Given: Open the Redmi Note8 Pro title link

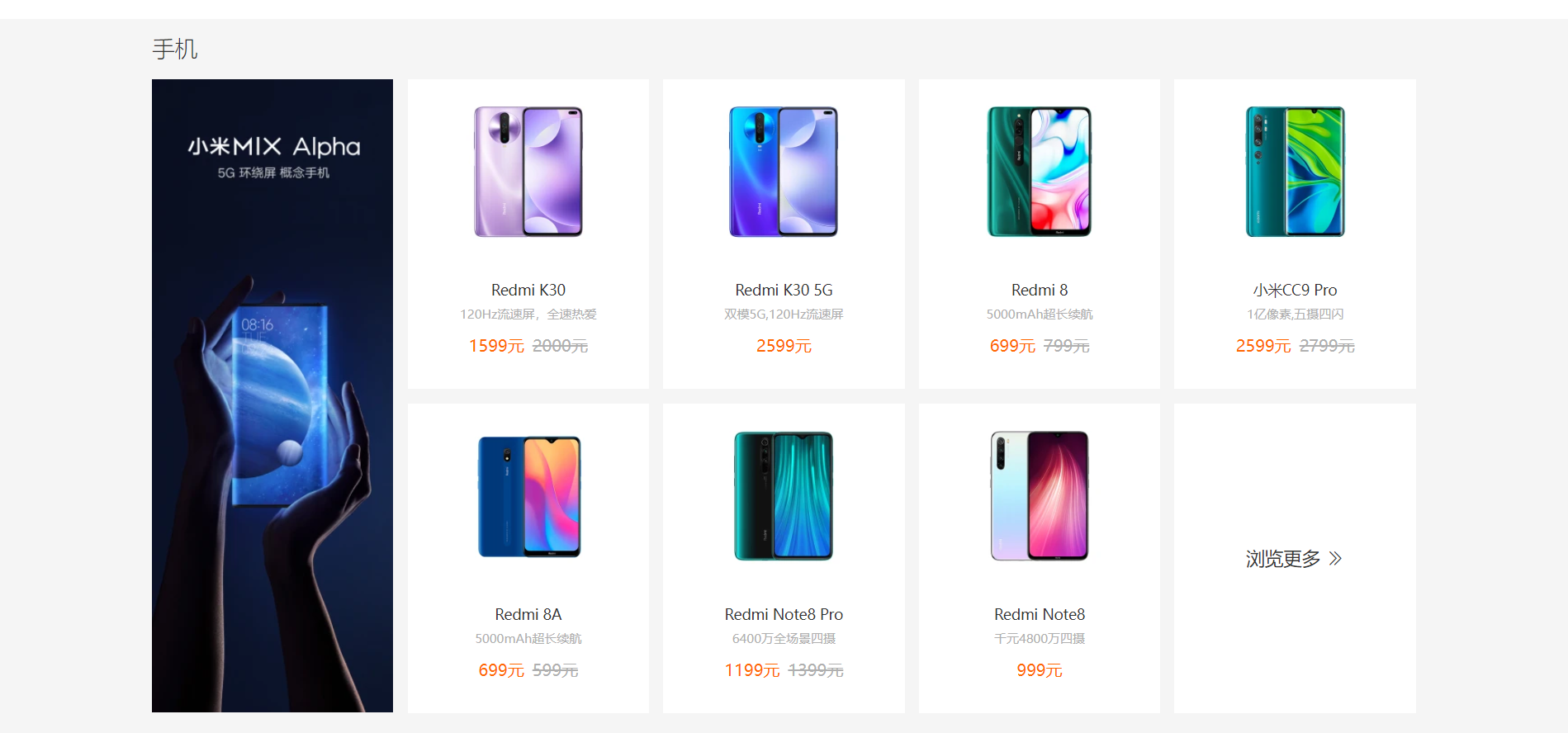Looking at the screenshot, I should pyautogui.click(x=784, y=614).
